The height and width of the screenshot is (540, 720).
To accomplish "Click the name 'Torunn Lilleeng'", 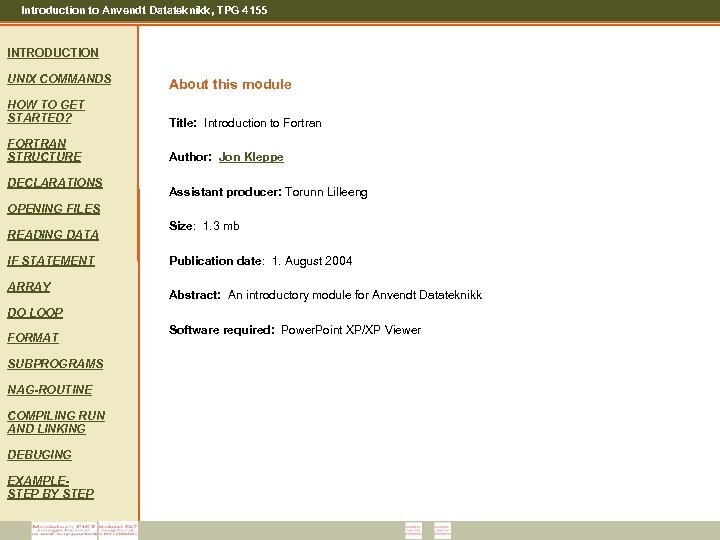I will click(x=326, y=192).
